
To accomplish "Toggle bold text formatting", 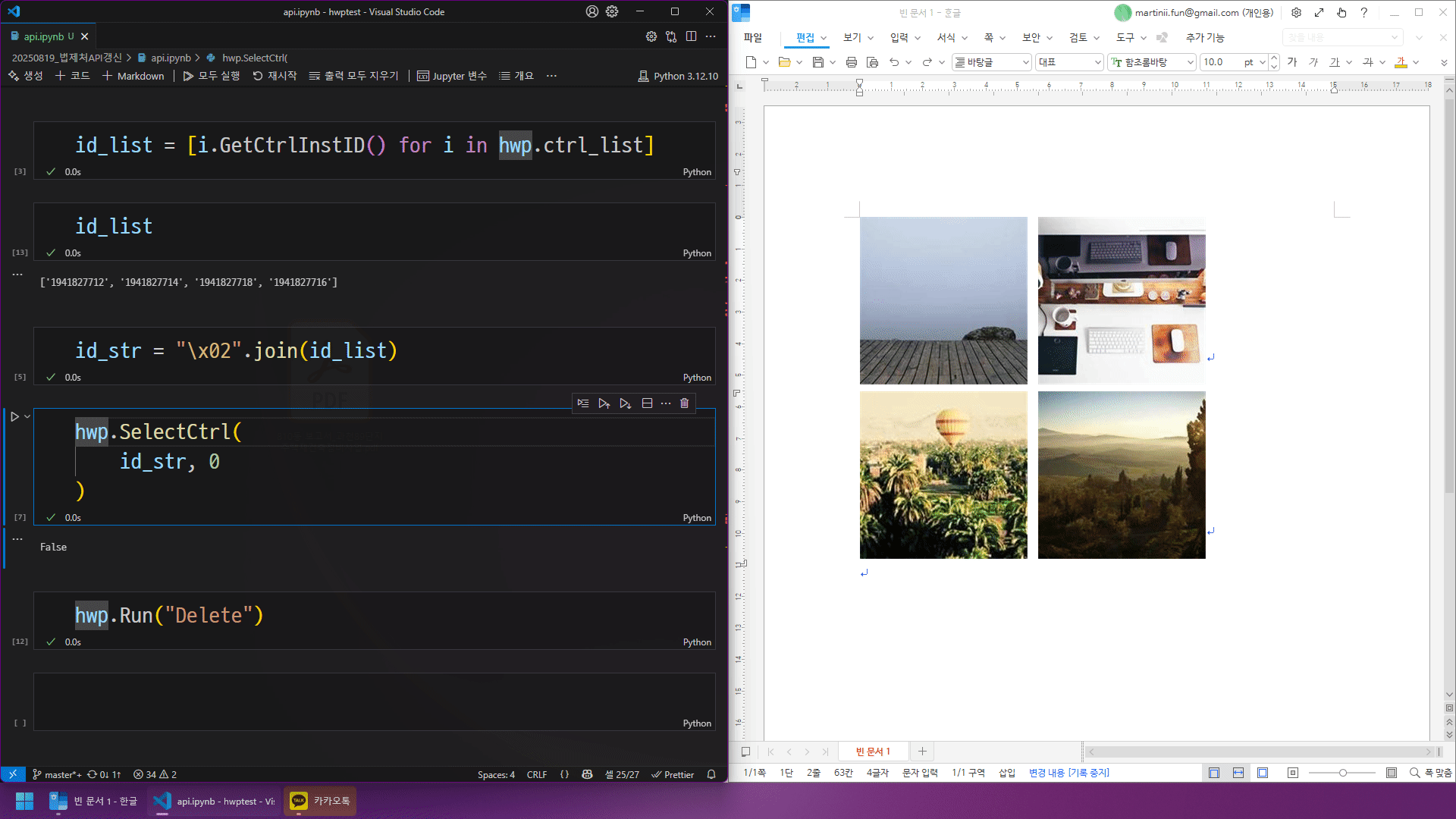I will coord(1292,62).
